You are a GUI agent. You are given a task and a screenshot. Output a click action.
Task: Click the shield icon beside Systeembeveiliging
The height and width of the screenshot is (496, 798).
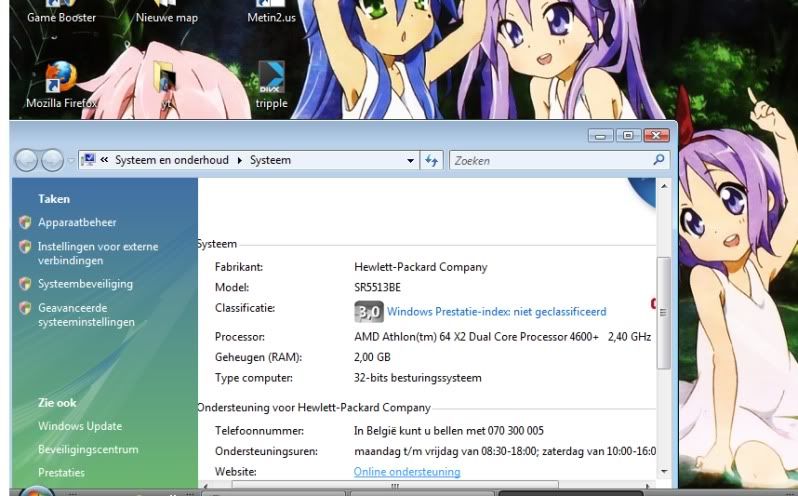click(25, 283)
